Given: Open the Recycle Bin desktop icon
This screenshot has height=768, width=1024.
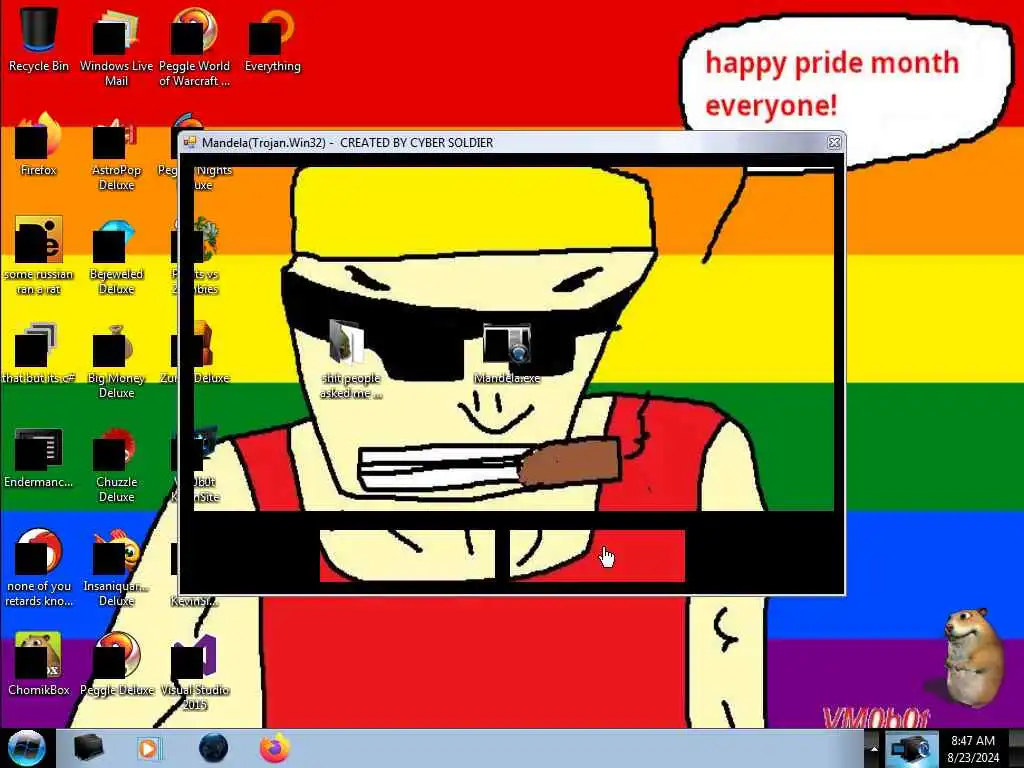Looking at the screenshot, I should (x=39, y=39).
